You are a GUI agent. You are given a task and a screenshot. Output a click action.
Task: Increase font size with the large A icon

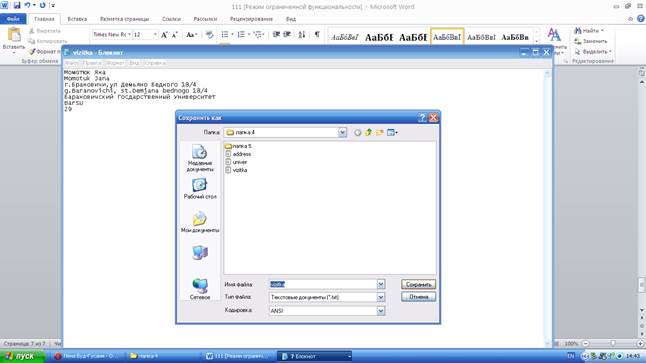click(x=164, y=35)
